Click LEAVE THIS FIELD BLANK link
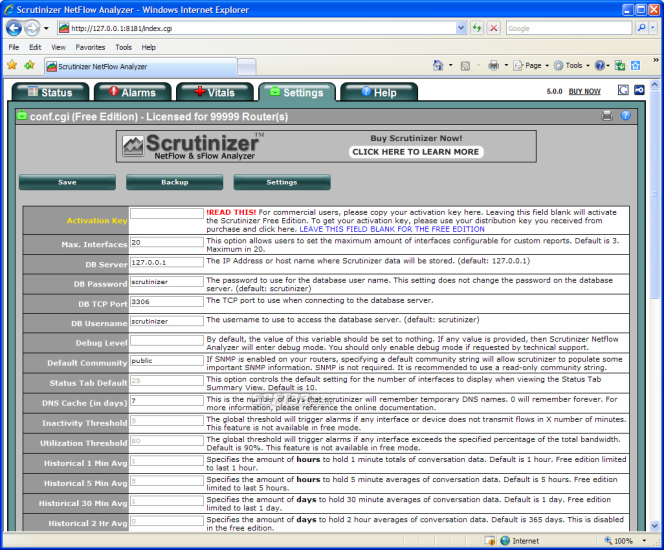Viewport: 664px width, 550px height. [392, 229]
